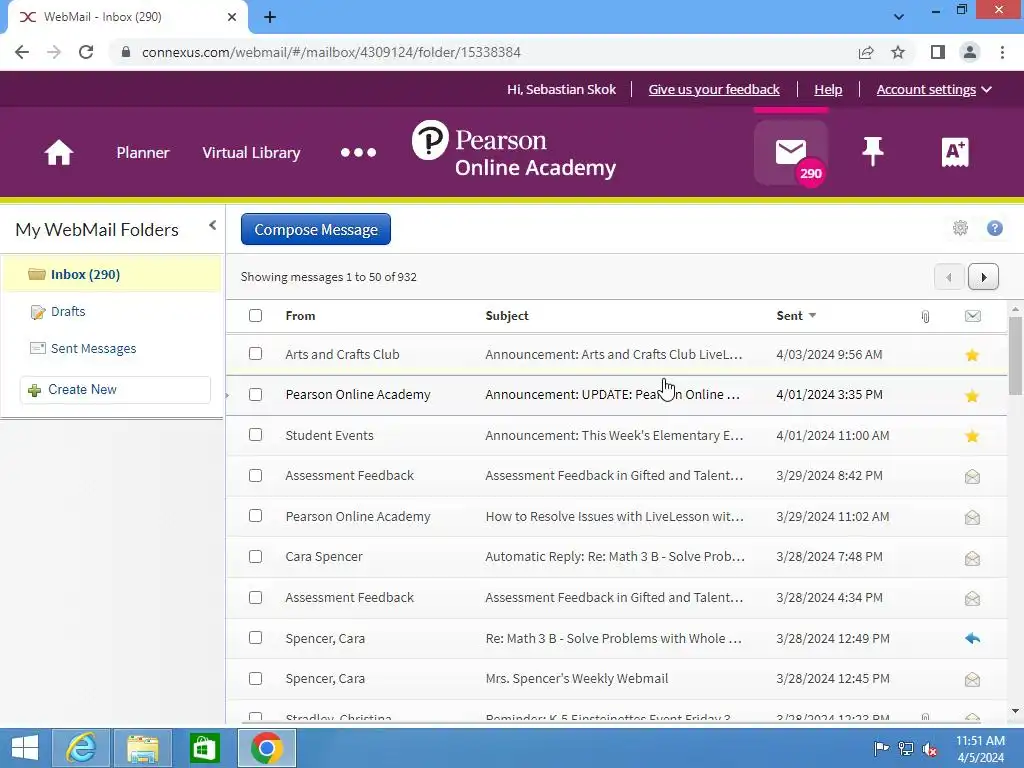The width and height of the screenshot is (1024, 768).
Task: Click read envelope icon for 3/28/2024 4:34 PM message
Action: pos(972,598)
